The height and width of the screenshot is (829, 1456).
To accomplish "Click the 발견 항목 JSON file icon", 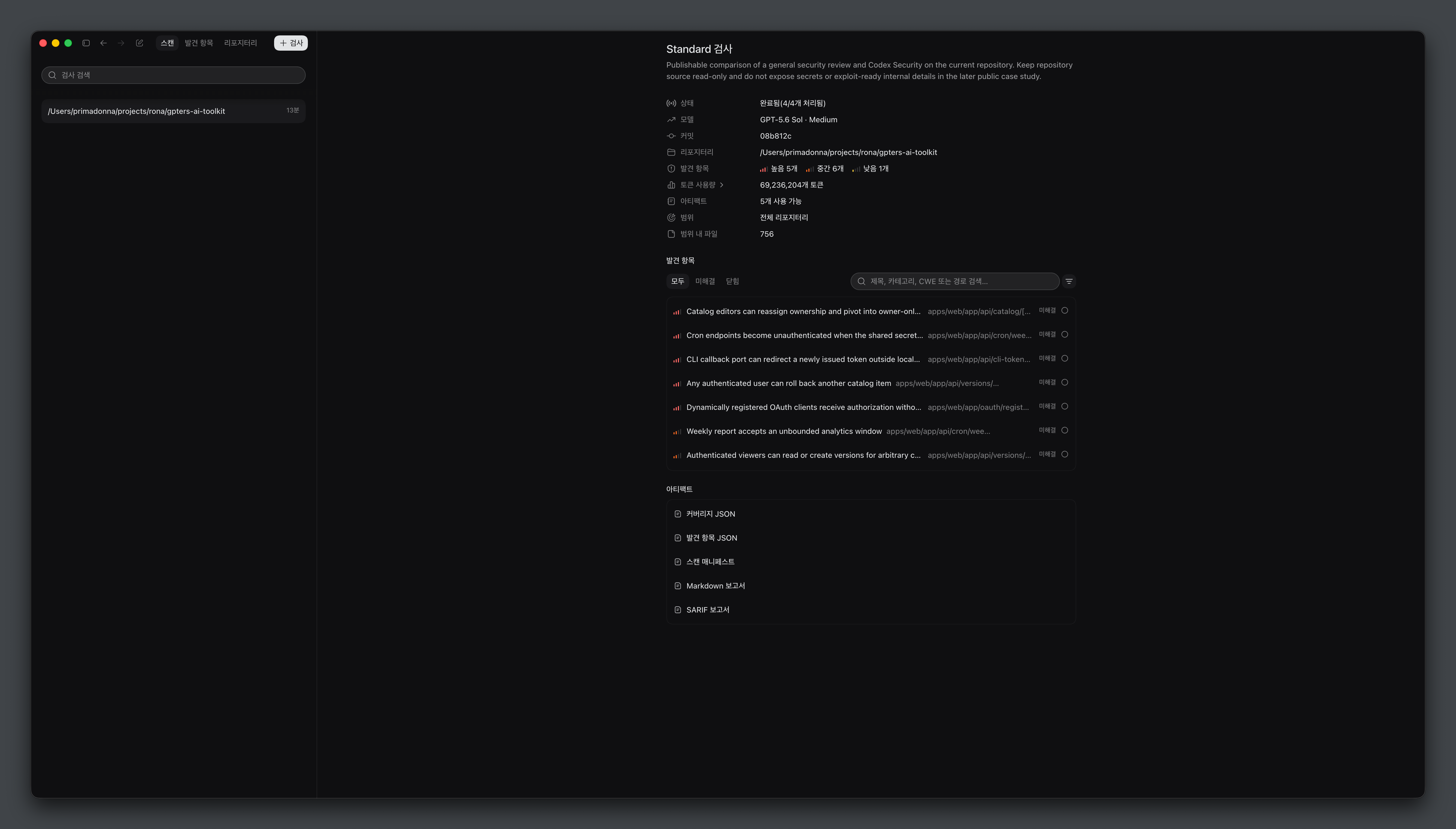I will (678, 538).
